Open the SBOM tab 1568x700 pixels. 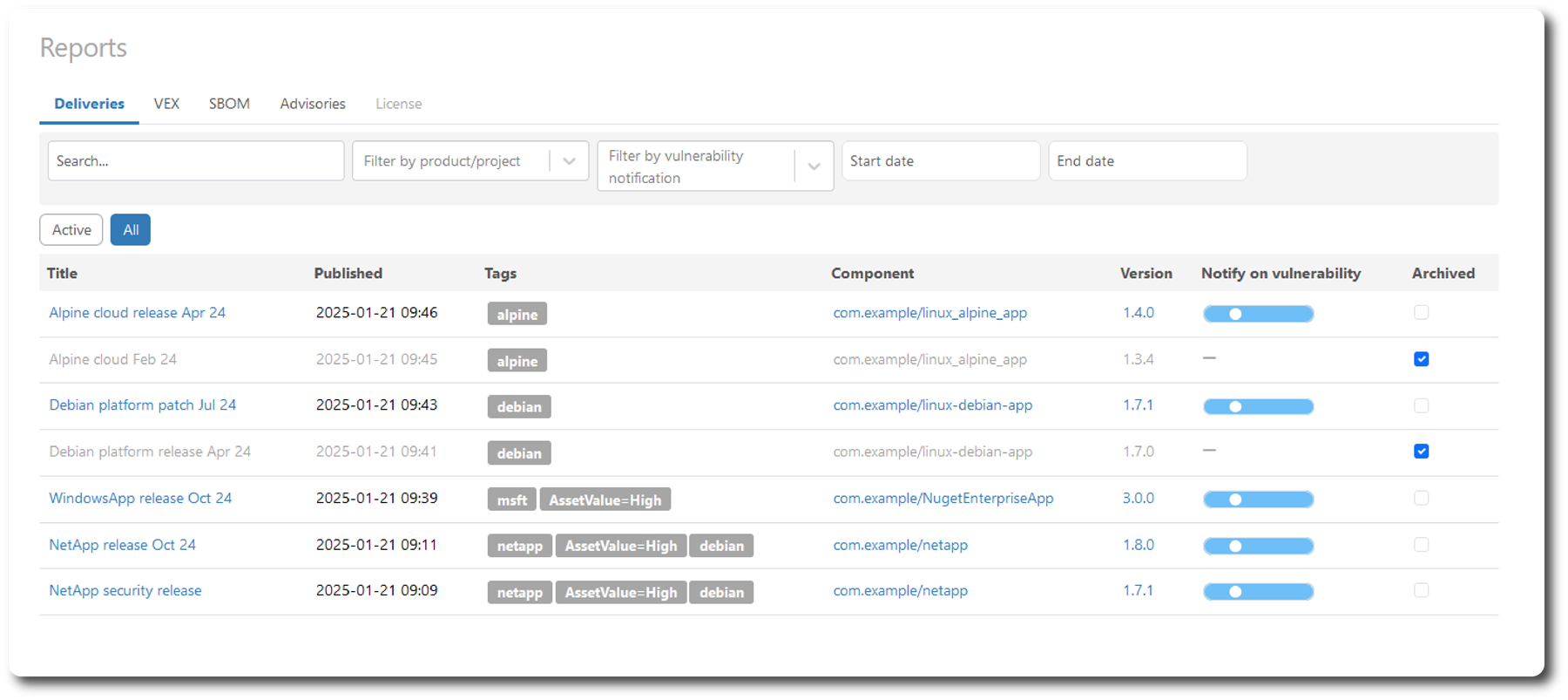click(229, 104)
